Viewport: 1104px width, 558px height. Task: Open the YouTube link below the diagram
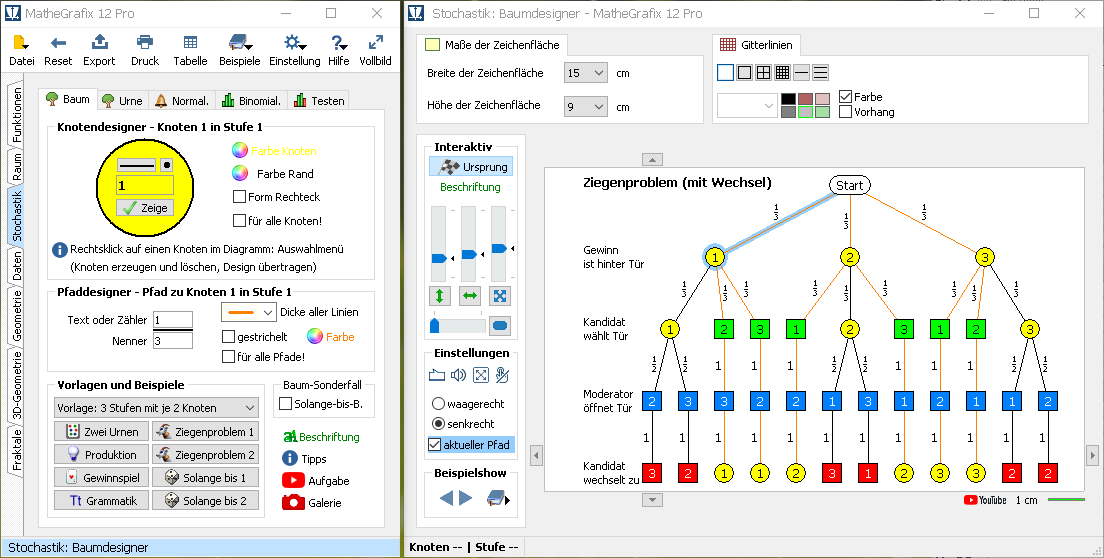point(985,500)
